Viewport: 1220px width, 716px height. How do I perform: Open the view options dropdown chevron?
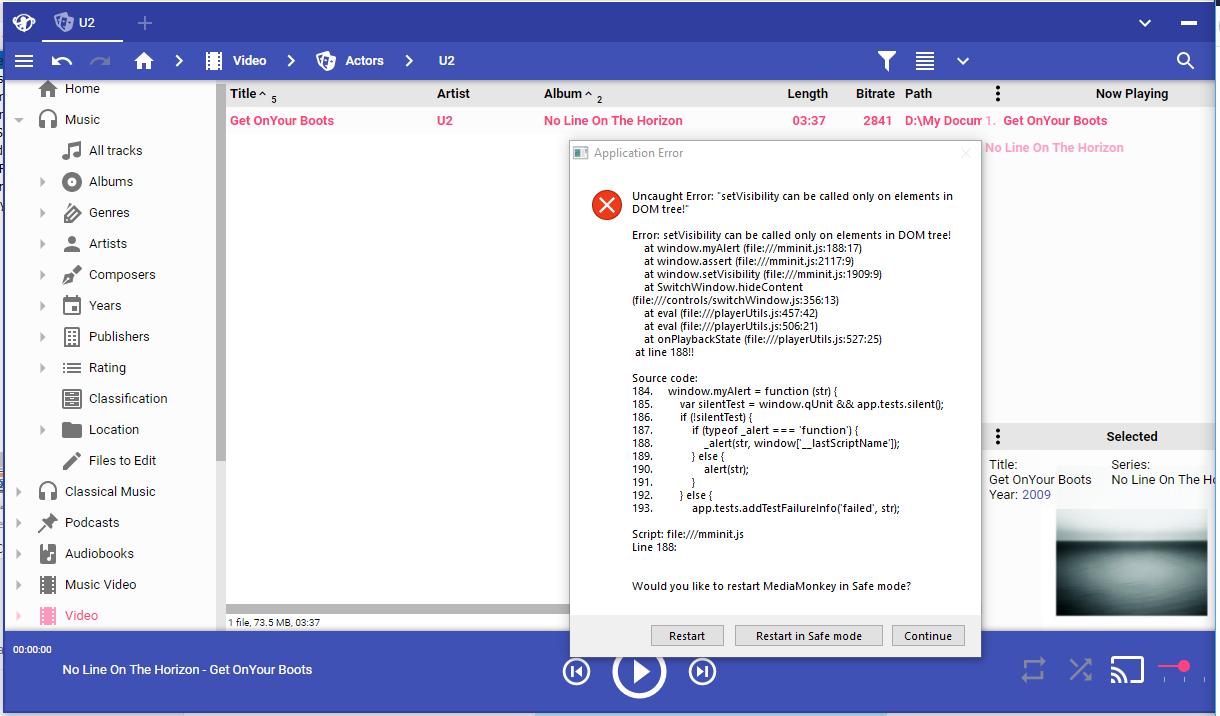[962, 61]
